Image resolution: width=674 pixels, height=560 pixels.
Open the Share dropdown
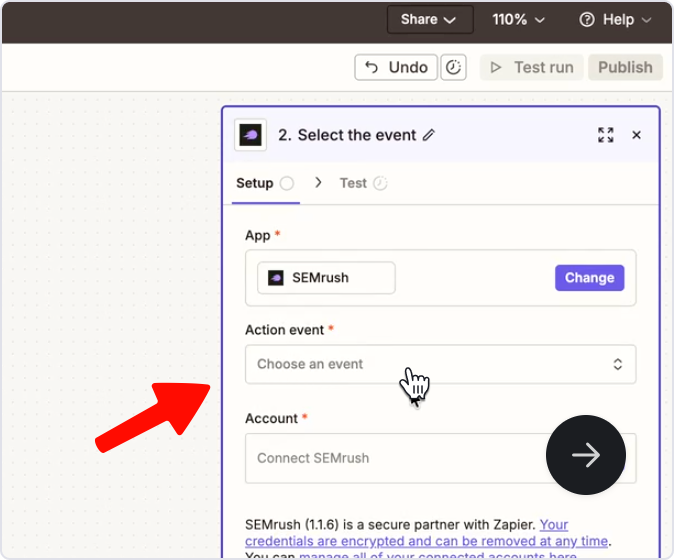[430, 19]
